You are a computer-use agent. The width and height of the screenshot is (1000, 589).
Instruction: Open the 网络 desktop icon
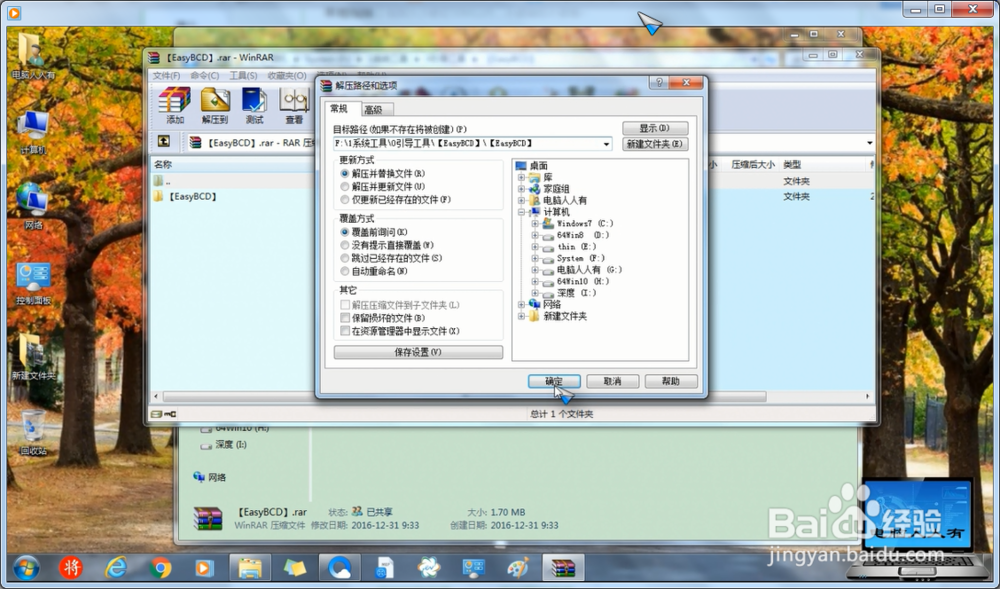pyautogui.click(x=33, y=206)
